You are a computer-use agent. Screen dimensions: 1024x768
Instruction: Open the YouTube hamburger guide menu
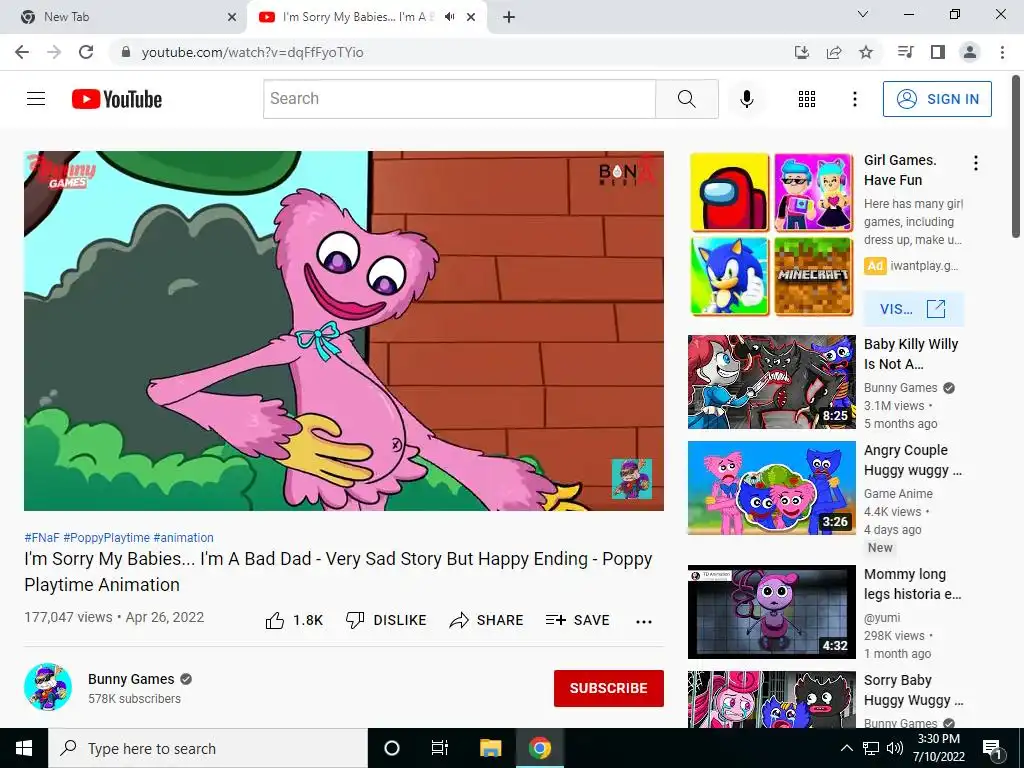tap(36, 99)
